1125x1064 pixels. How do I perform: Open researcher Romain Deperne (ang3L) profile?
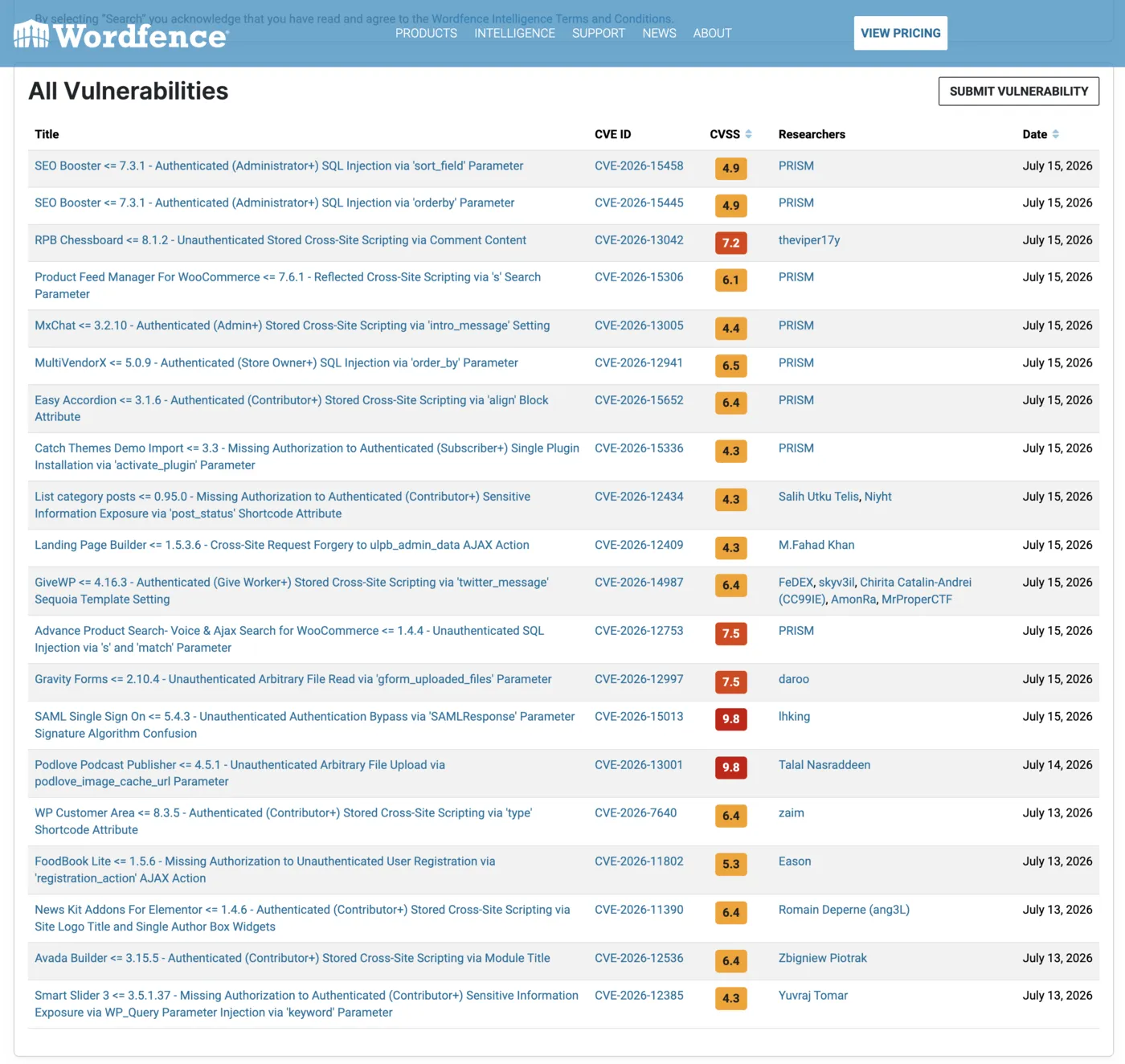pyautogui.click(x=844, y=909)
